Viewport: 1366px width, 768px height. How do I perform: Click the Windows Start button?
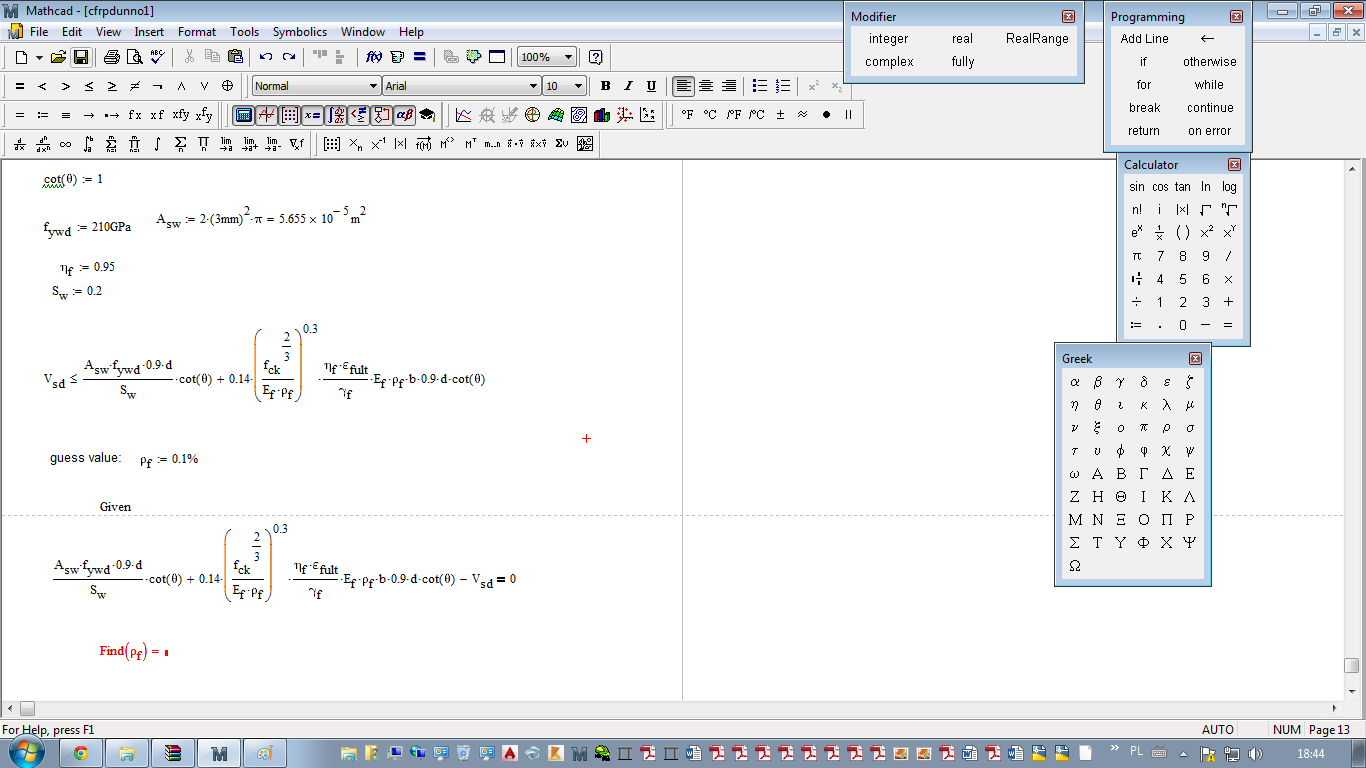(27, 753)
